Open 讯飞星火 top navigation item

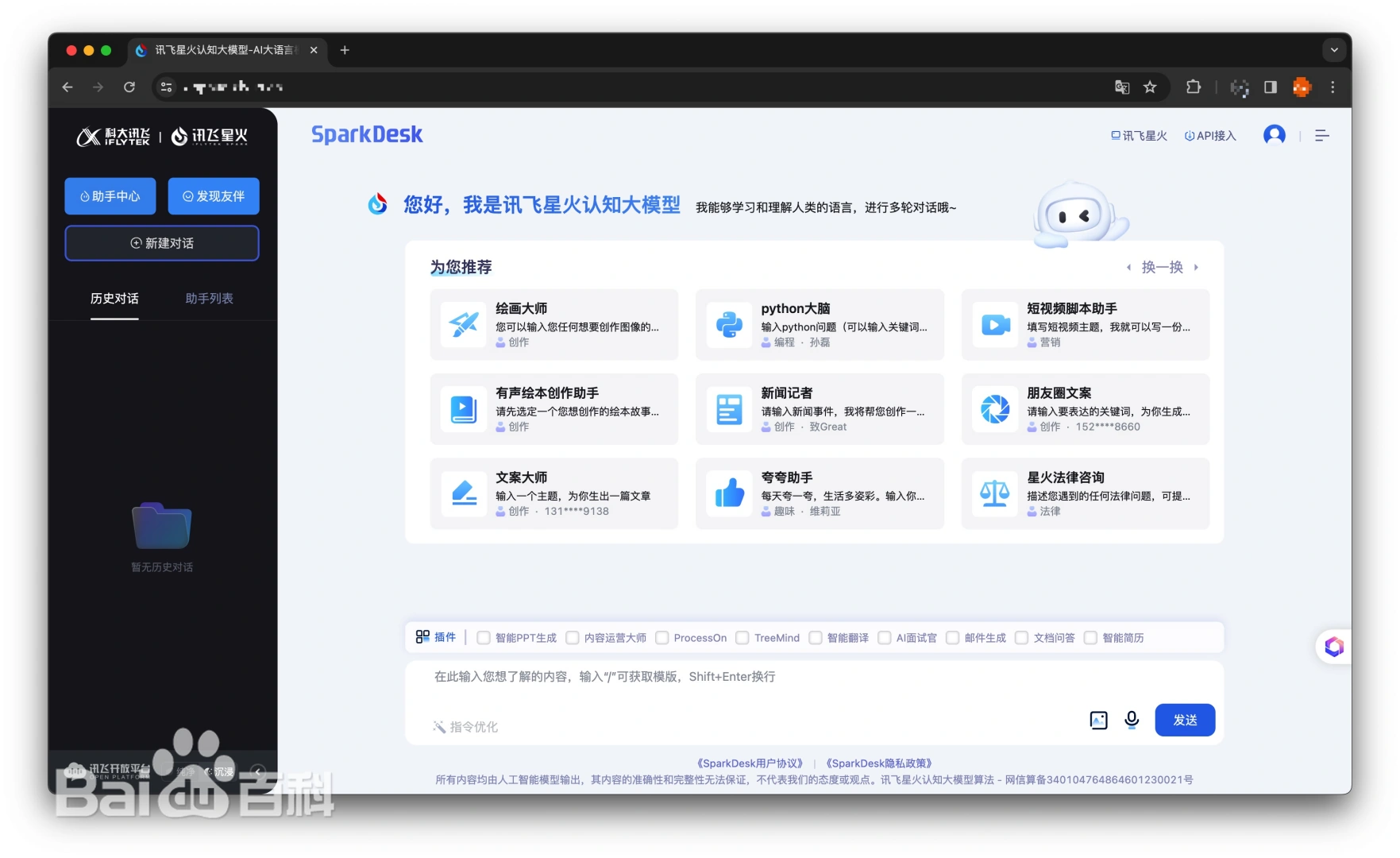pos(1139,136)
